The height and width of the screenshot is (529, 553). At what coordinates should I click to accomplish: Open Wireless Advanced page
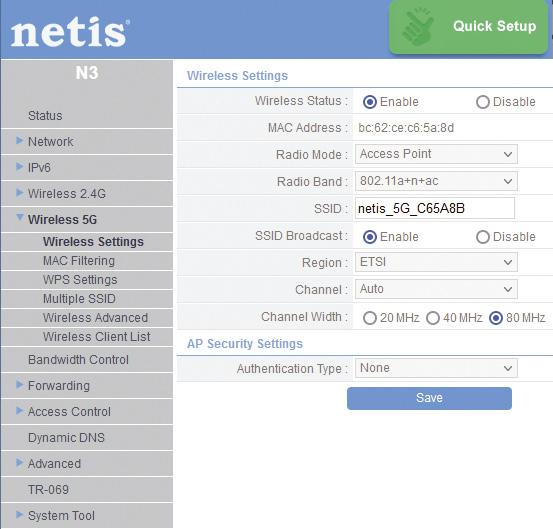coord(95,318)
